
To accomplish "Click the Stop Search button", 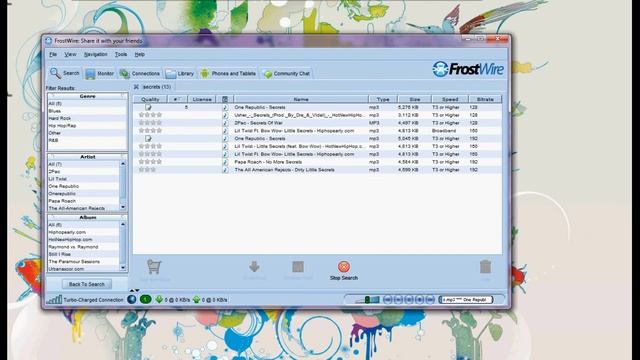I will tap(344, 270).
